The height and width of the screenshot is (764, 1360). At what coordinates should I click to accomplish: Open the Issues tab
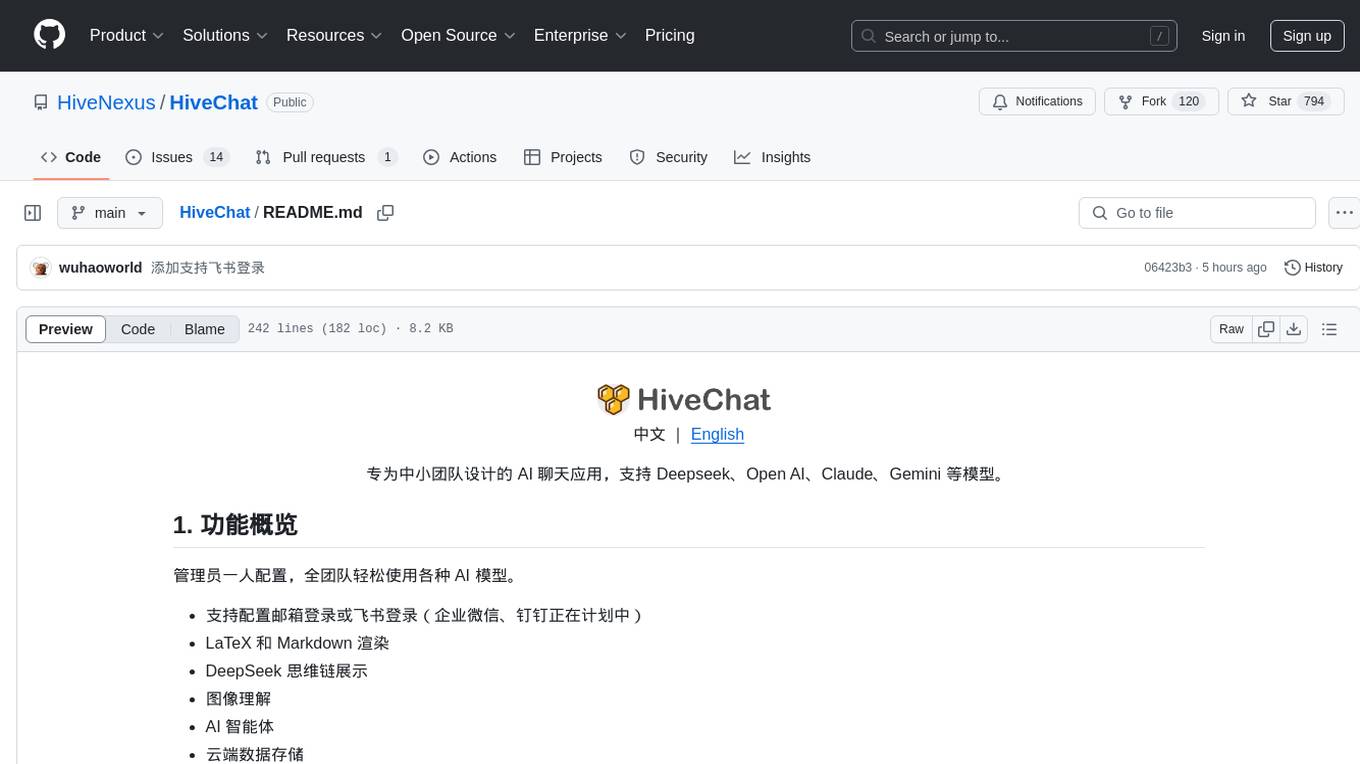177,157
